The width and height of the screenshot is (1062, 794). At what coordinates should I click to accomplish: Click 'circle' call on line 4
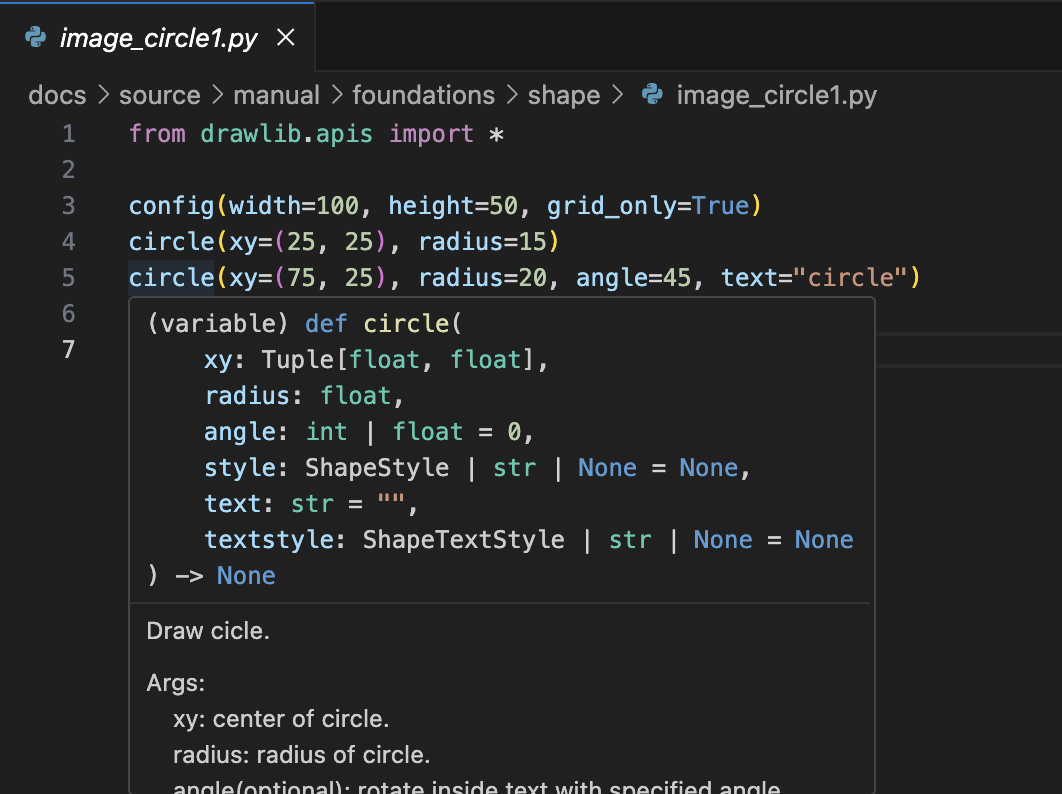(171, 242)
